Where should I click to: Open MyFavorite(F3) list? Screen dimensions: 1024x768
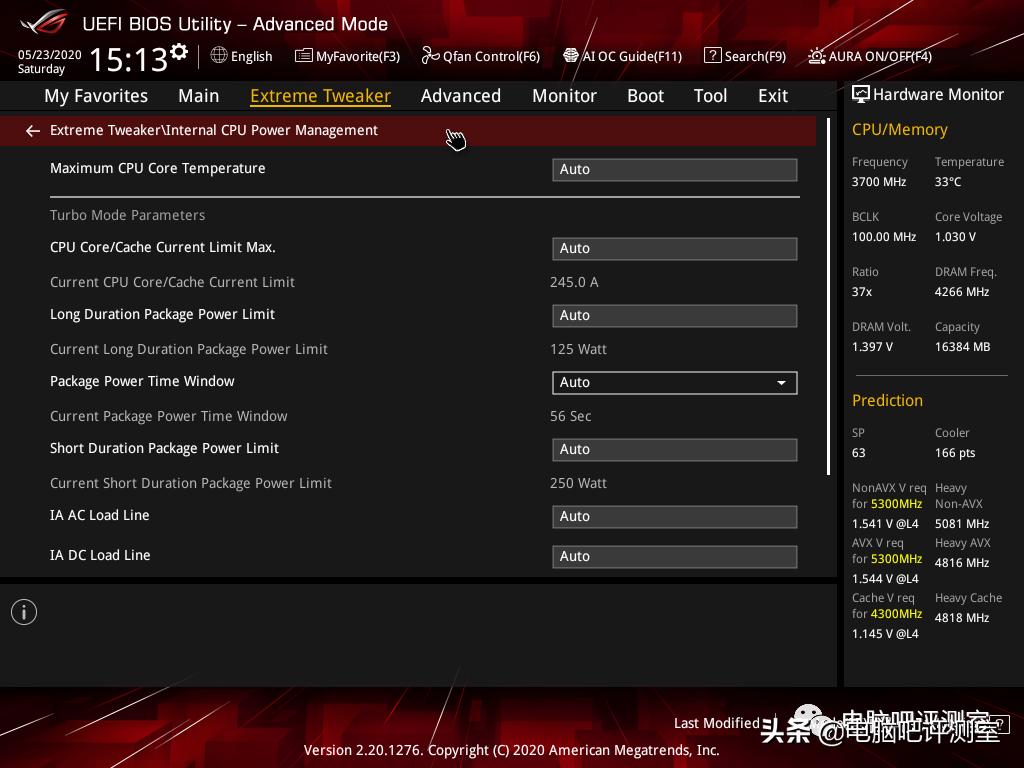[x=347, y=56]
